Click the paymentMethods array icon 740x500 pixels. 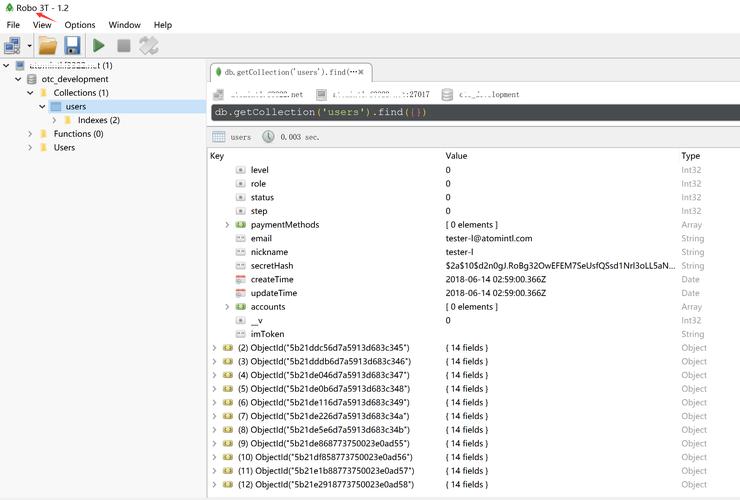pyautogui.click(x=241, y=225)
